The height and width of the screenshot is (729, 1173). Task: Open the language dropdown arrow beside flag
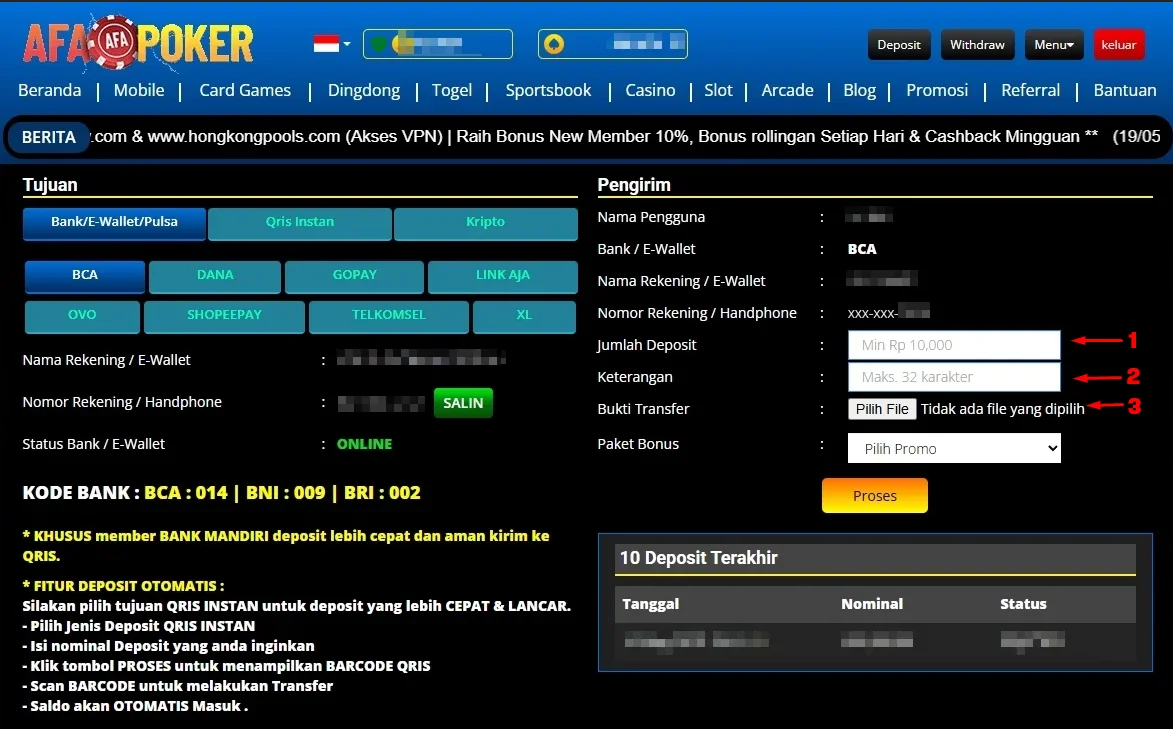pos(347,44)
